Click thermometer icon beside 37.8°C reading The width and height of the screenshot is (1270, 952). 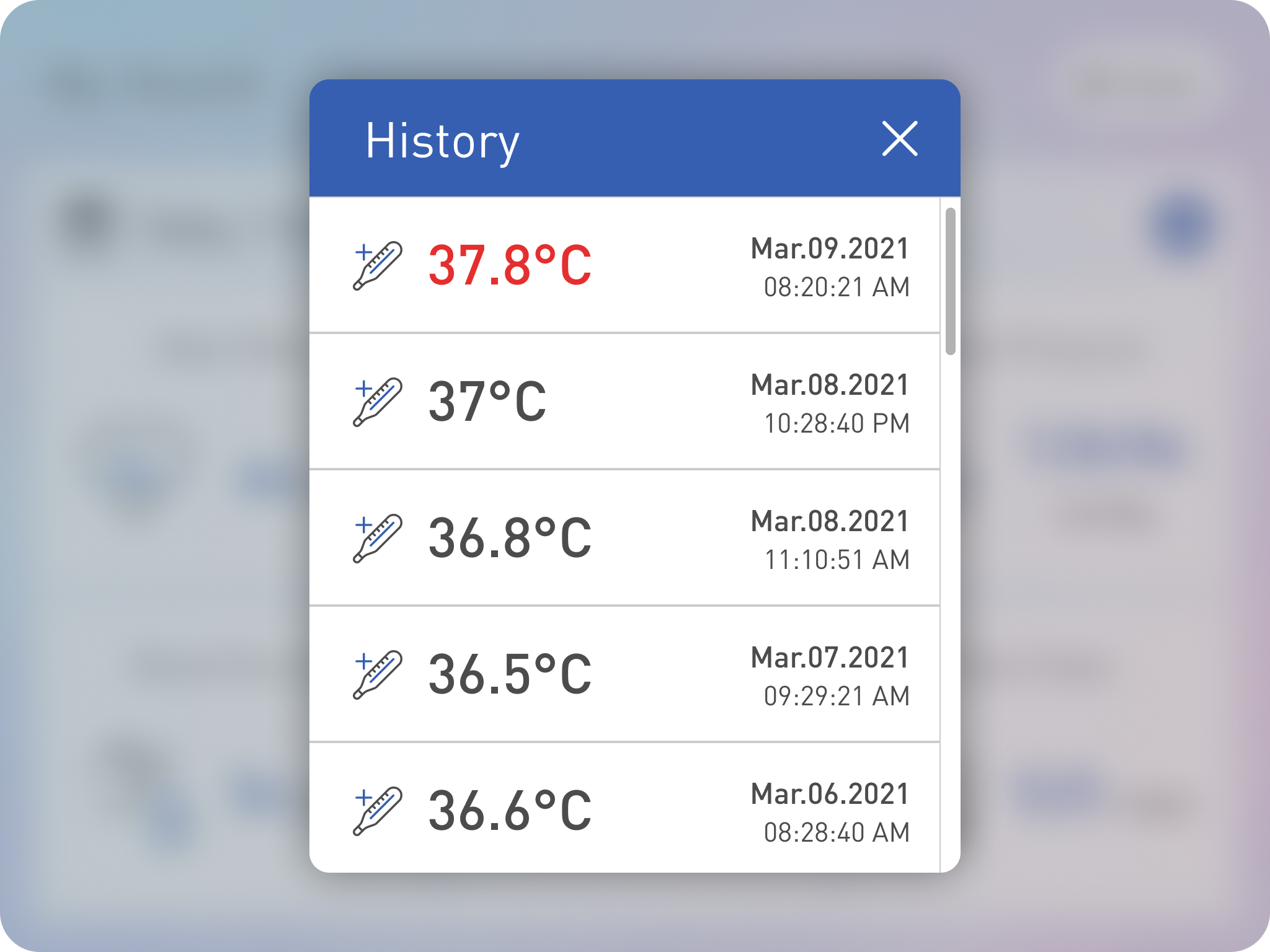point(378,265)
